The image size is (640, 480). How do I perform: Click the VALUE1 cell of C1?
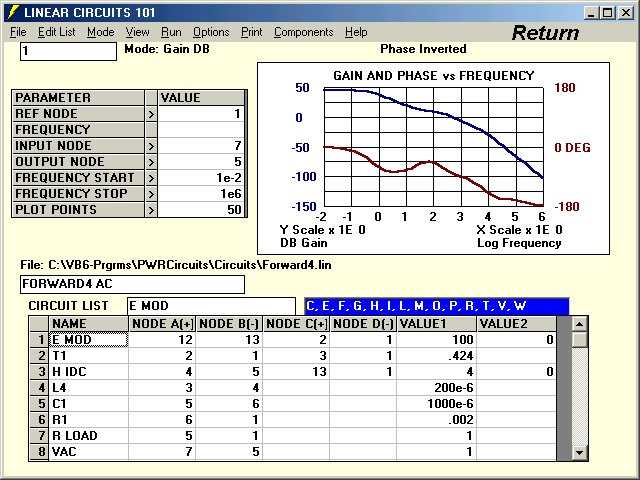click(x=435, y=404)
